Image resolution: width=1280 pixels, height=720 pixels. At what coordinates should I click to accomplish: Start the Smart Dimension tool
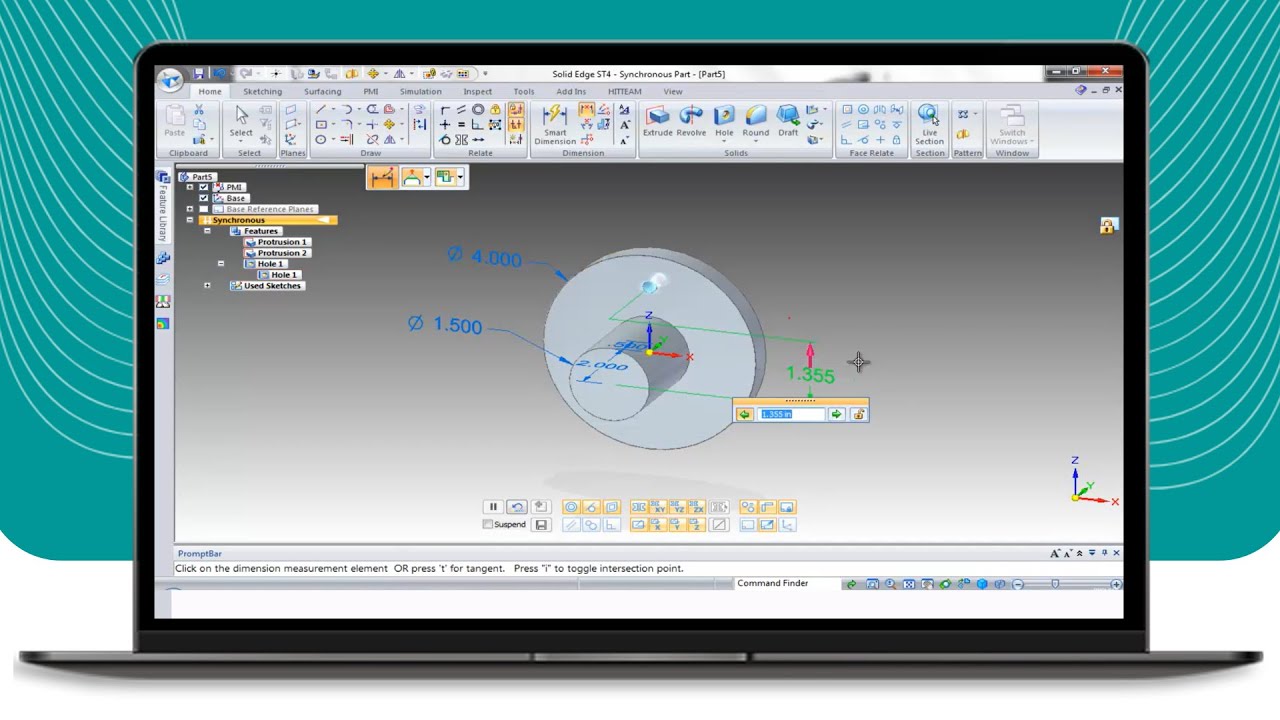pos(555,124)
